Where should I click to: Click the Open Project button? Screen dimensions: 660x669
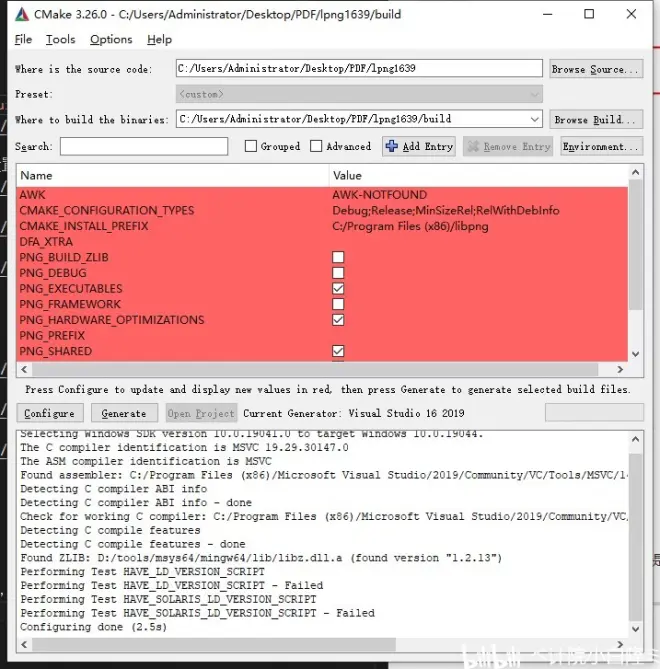coord(201,413)
